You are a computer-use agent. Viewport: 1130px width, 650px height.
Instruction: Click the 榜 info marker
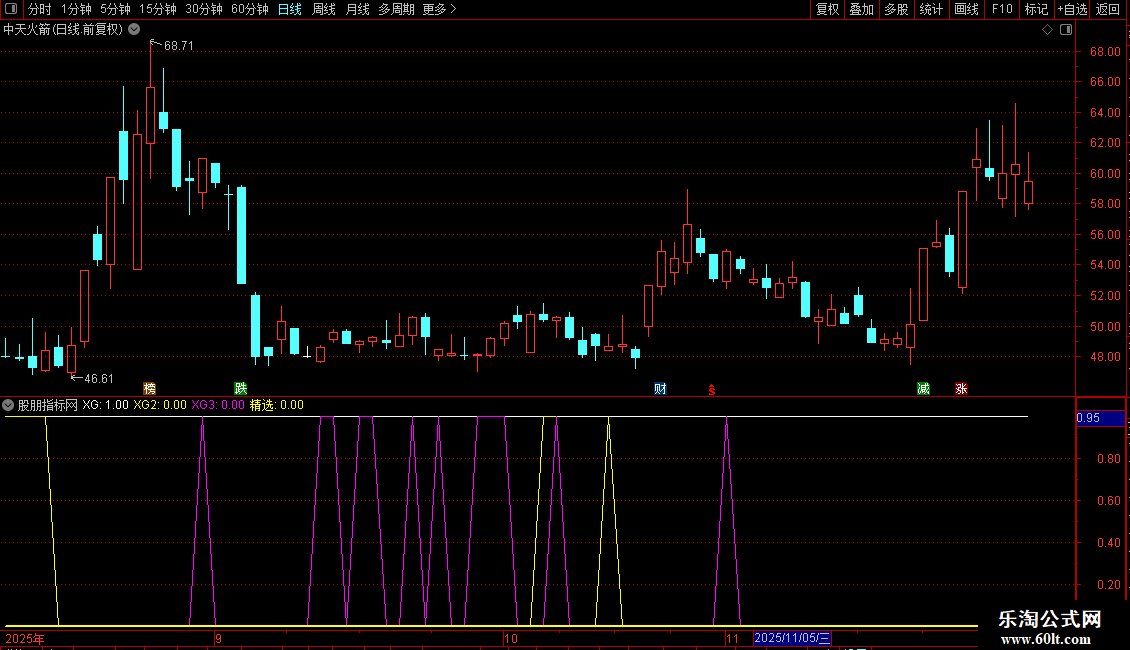[149, 388]
